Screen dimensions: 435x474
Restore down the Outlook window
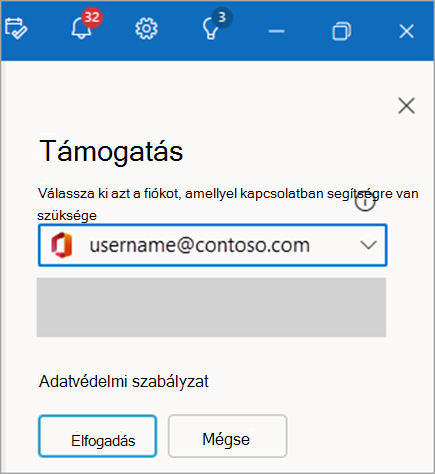(342, 31)
